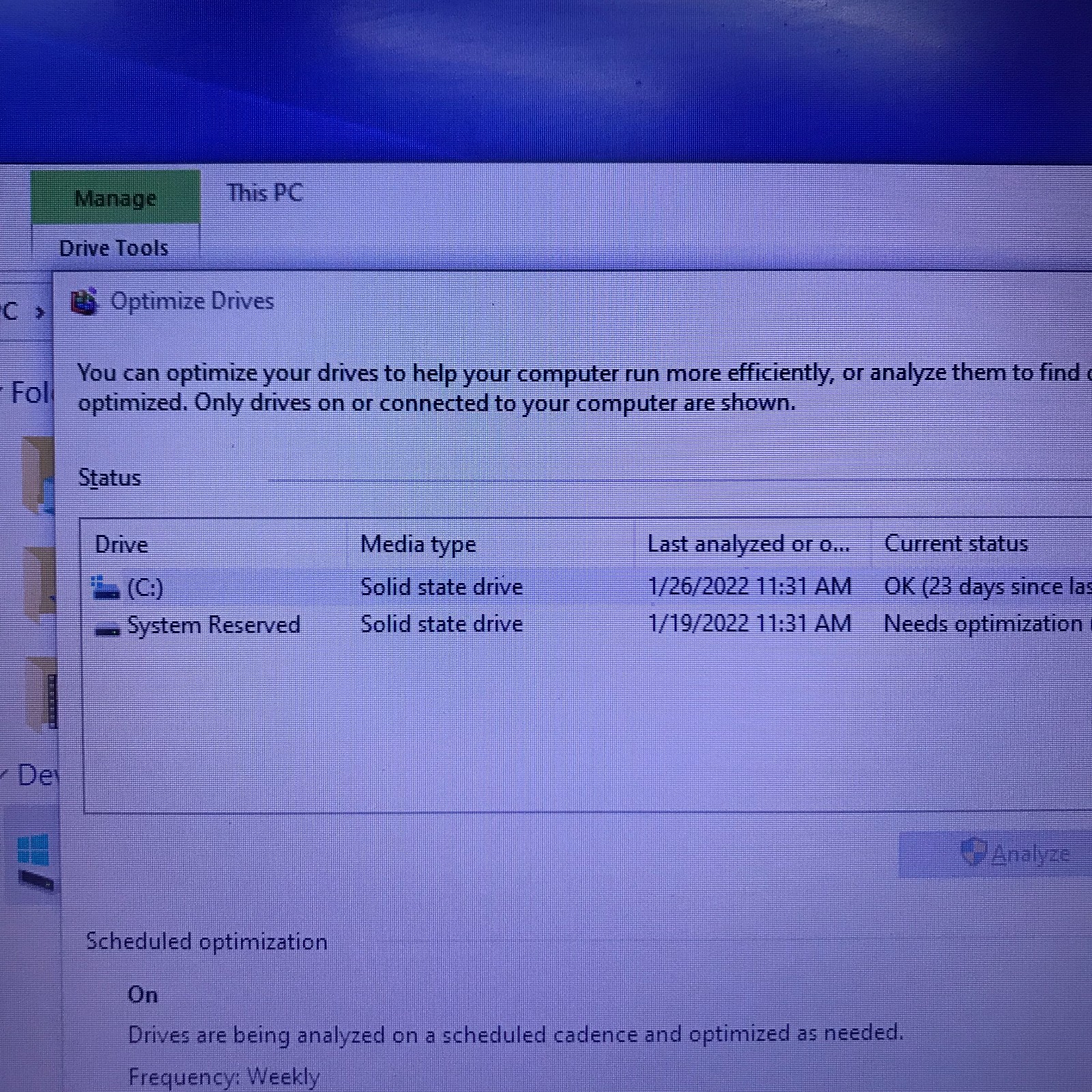
Task: Click the Windows drive icon in Explorer
Action: [x=34, y=861]
